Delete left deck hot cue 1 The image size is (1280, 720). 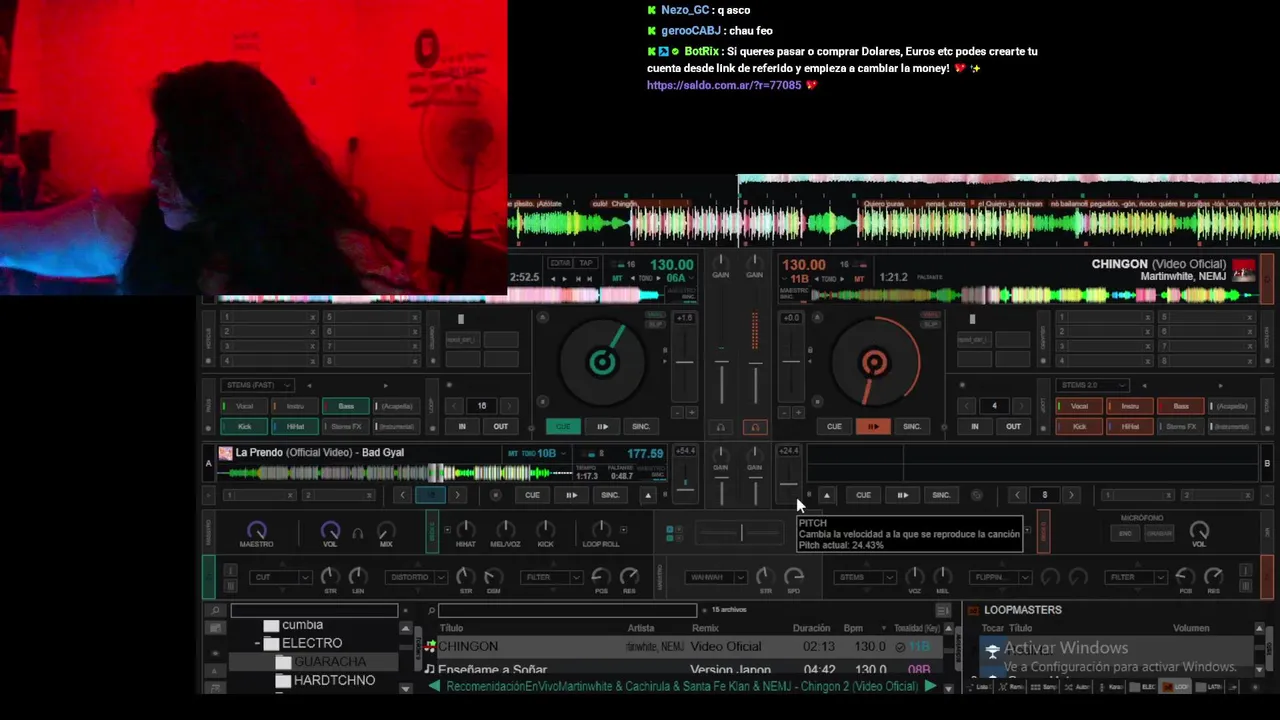(312, 317)
